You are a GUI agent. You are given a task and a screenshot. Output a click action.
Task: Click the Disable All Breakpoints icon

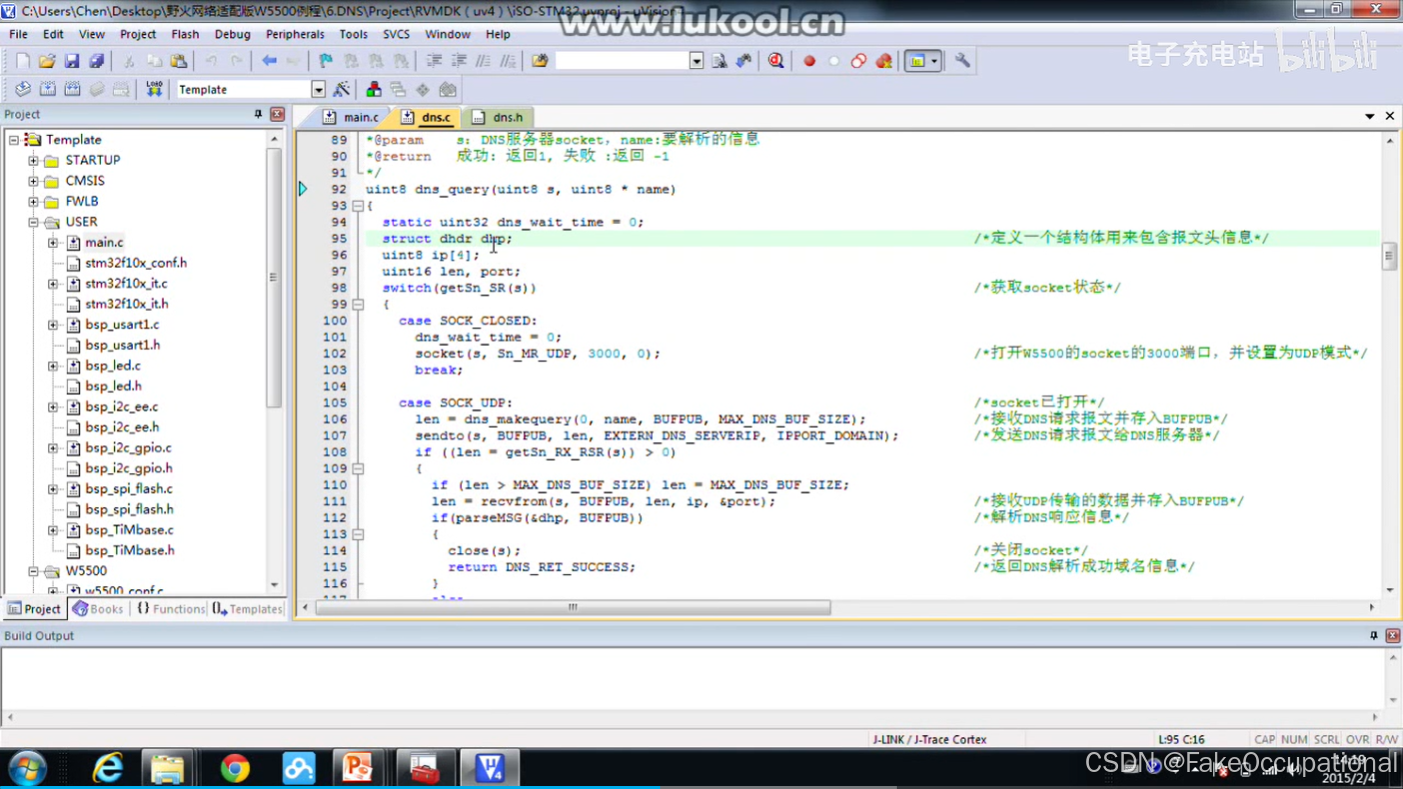click(859, 61)
